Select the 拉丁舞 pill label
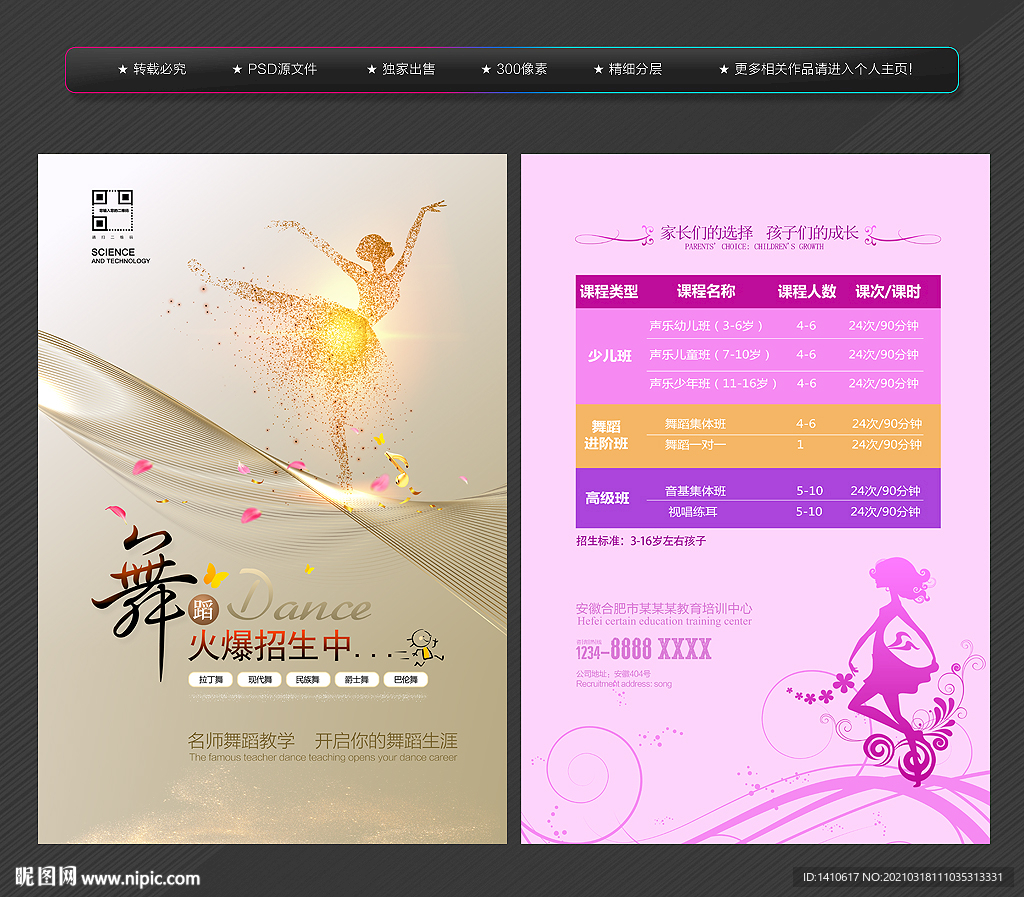Image resolution: width=1024 pixels, height=897 pixels. click(211, 680)
